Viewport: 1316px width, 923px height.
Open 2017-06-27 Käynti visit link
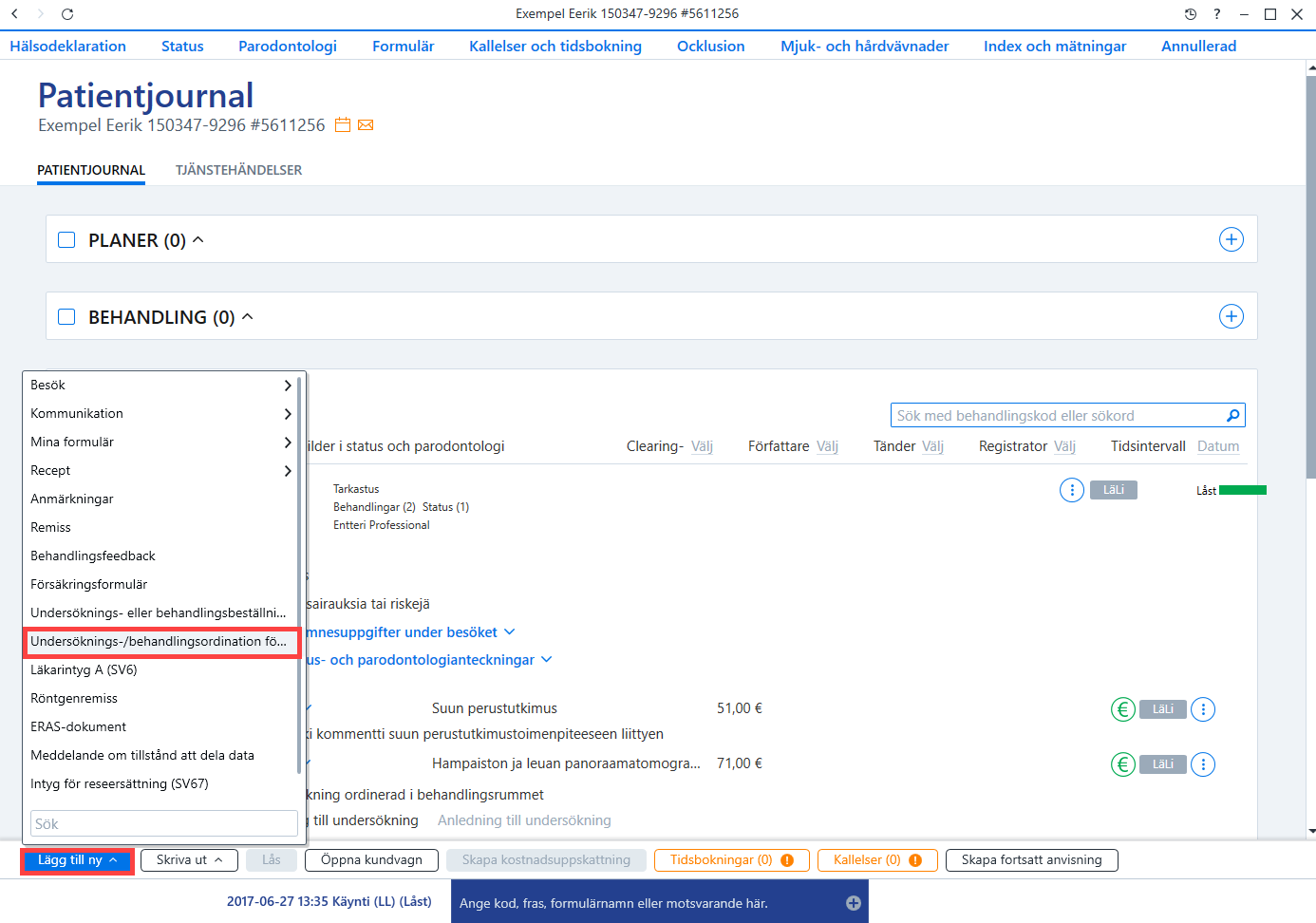click(x=329, y=901)
